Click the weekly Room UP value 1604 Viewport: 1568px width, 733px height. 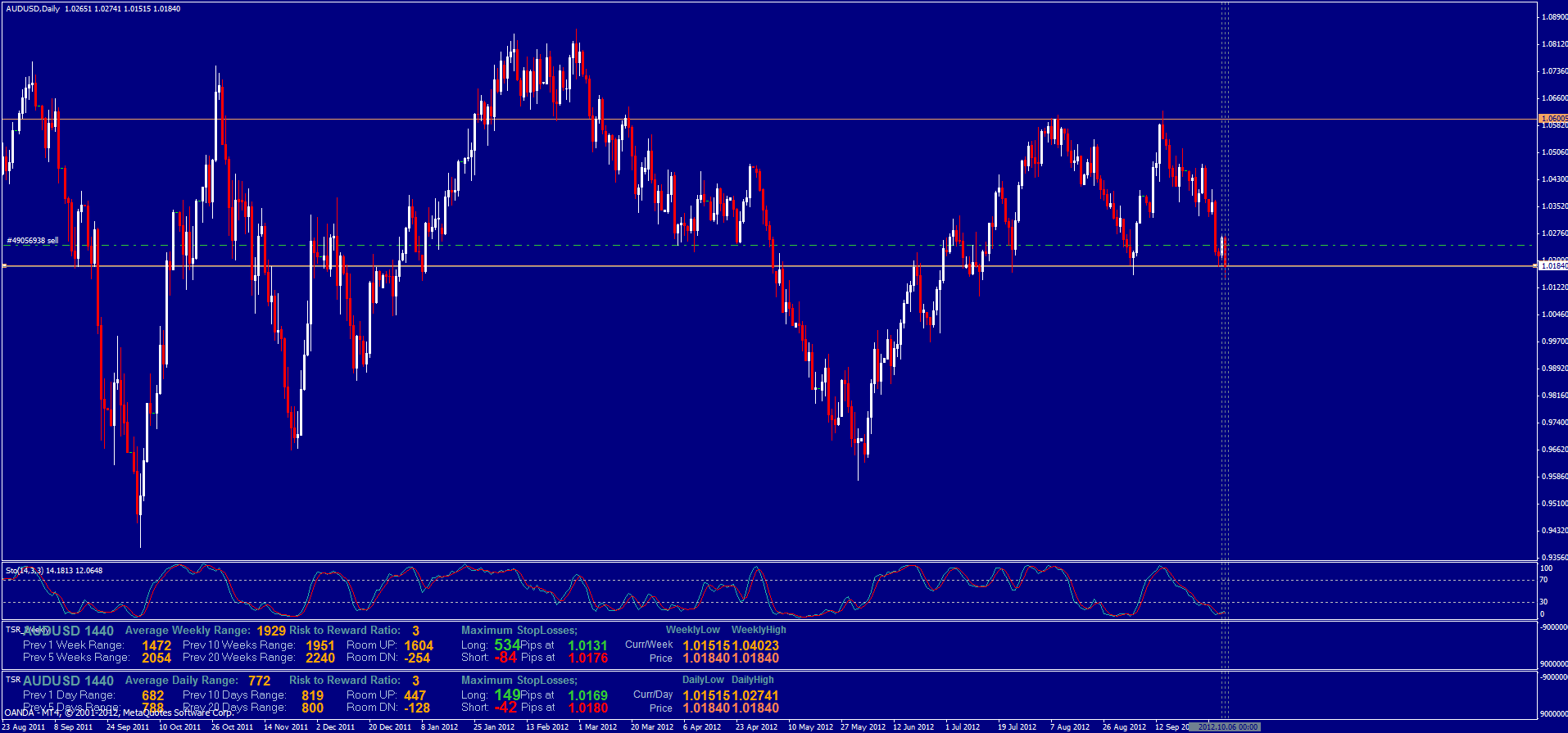pos(419,645)
